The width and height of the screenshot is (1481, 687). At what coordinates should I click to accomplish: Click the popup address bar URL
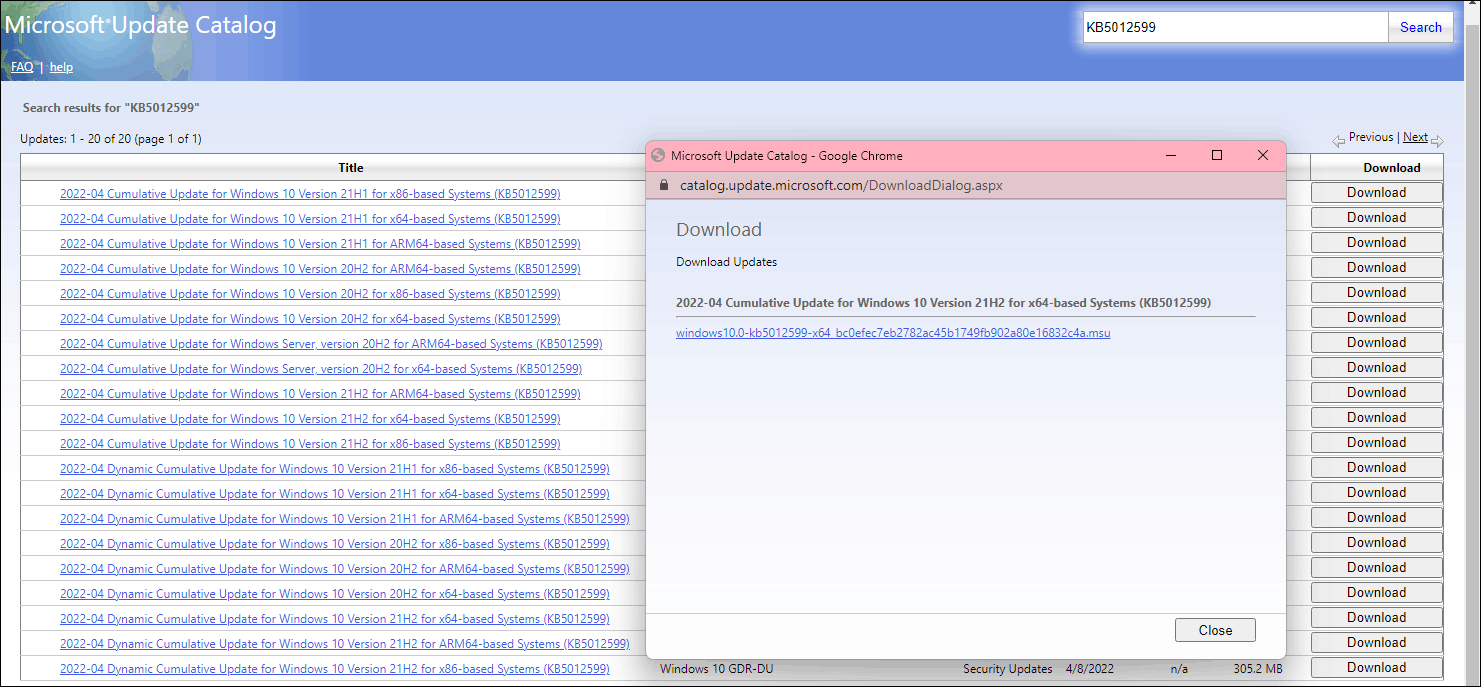[x=841, y=185]
